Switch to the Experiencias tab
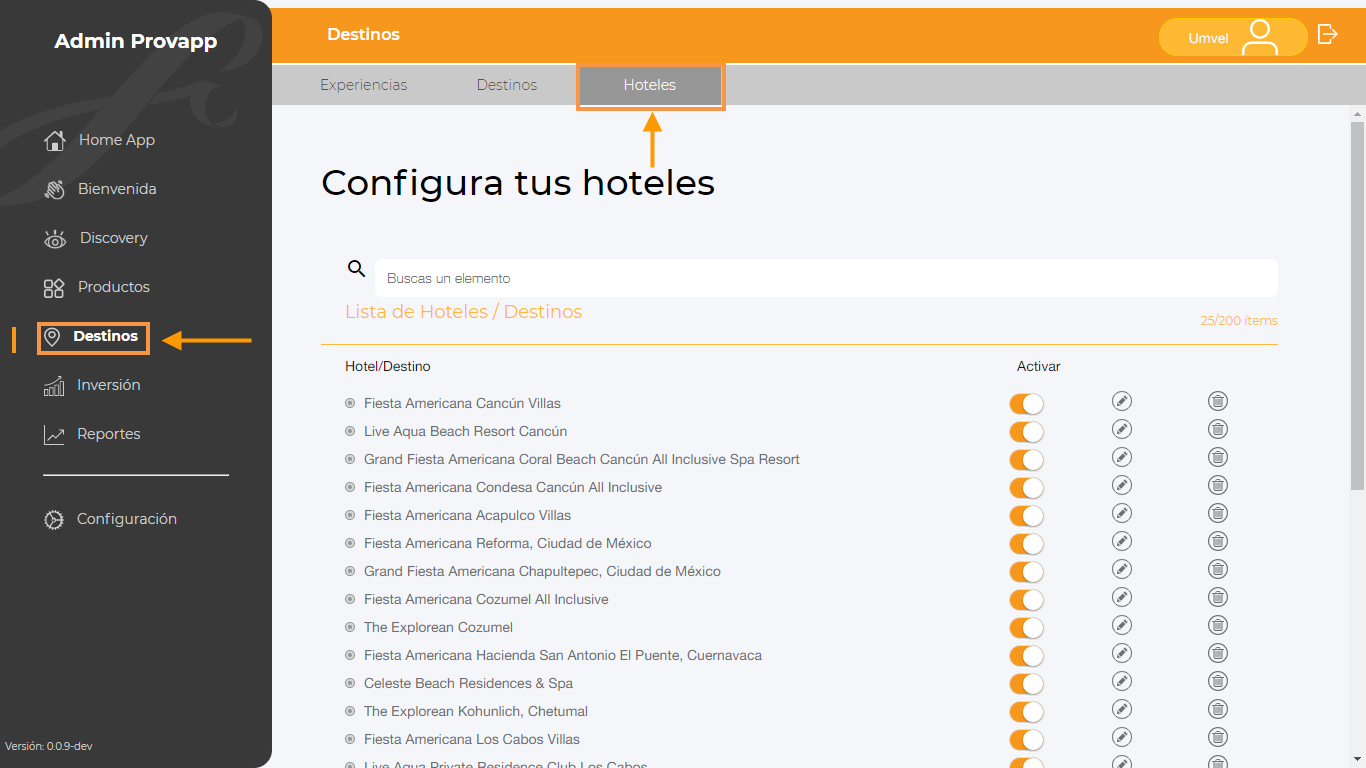 point(364,85)
